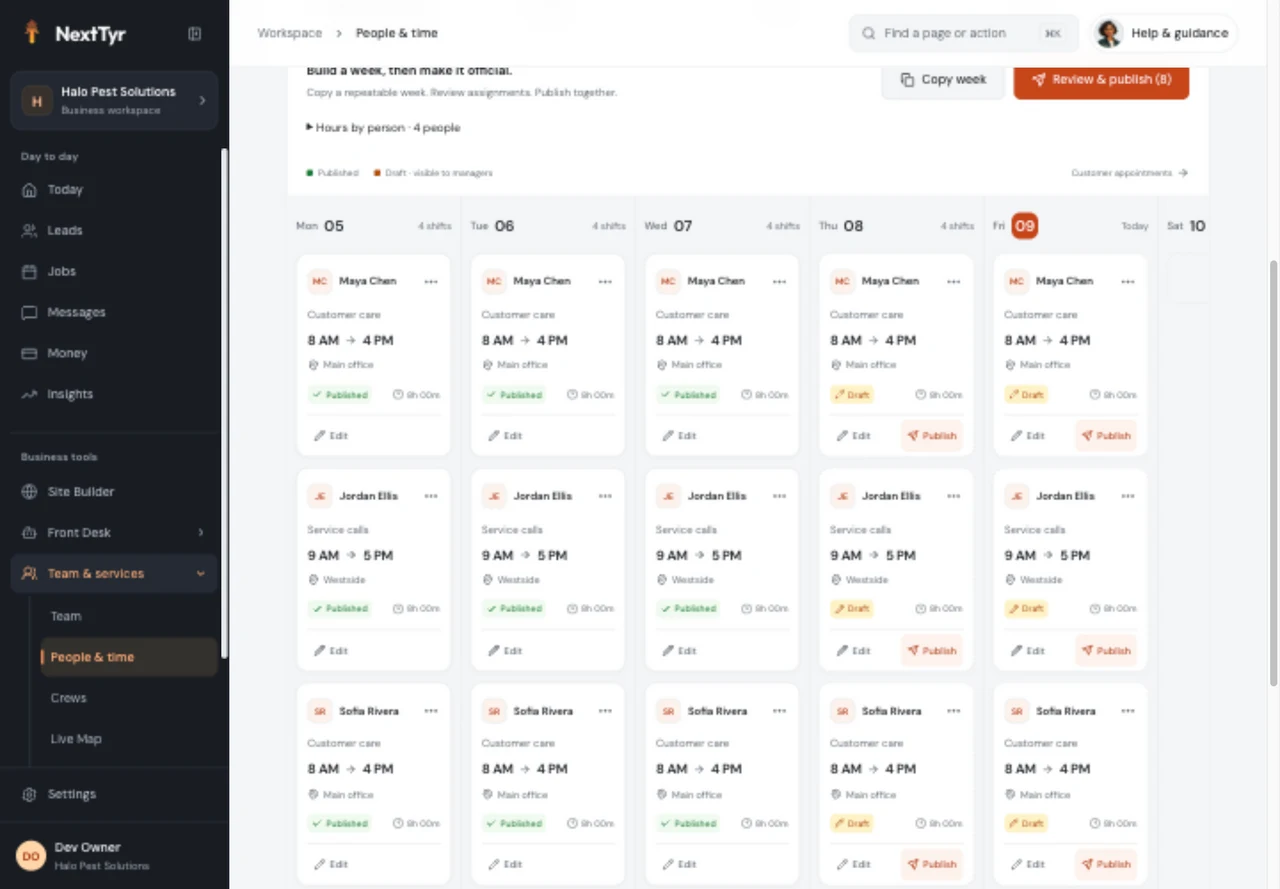This screenshot has height=889, width=1280.
Task: Open Sofia Rivera's Monday 05 shift options menu
Action: point(431,711)
